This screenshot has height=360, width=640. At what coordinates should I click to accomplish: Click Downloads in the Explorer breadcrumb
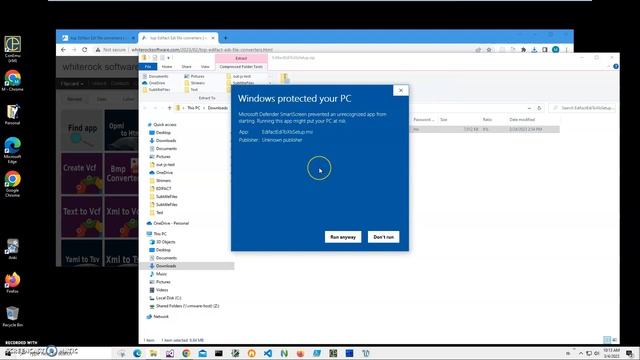218,108
